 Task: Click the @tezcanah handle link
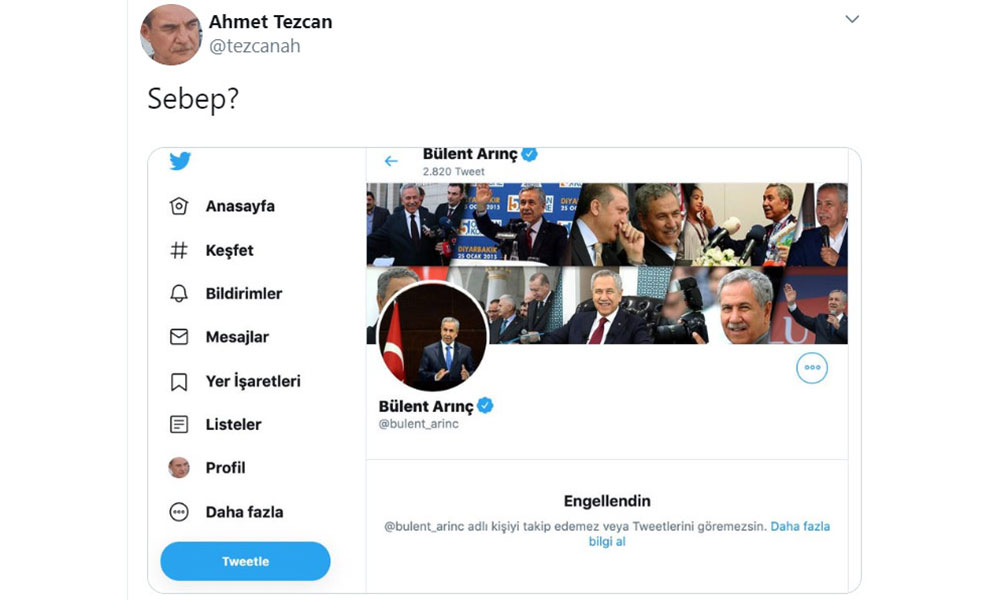254,46
